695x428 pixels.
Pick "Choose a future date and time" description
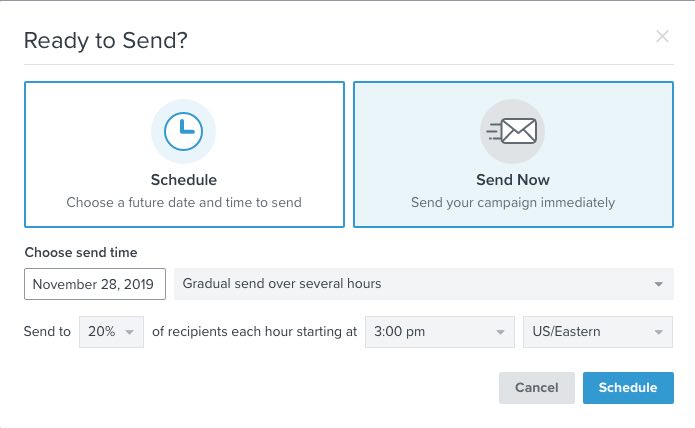[x=183, y=202]
